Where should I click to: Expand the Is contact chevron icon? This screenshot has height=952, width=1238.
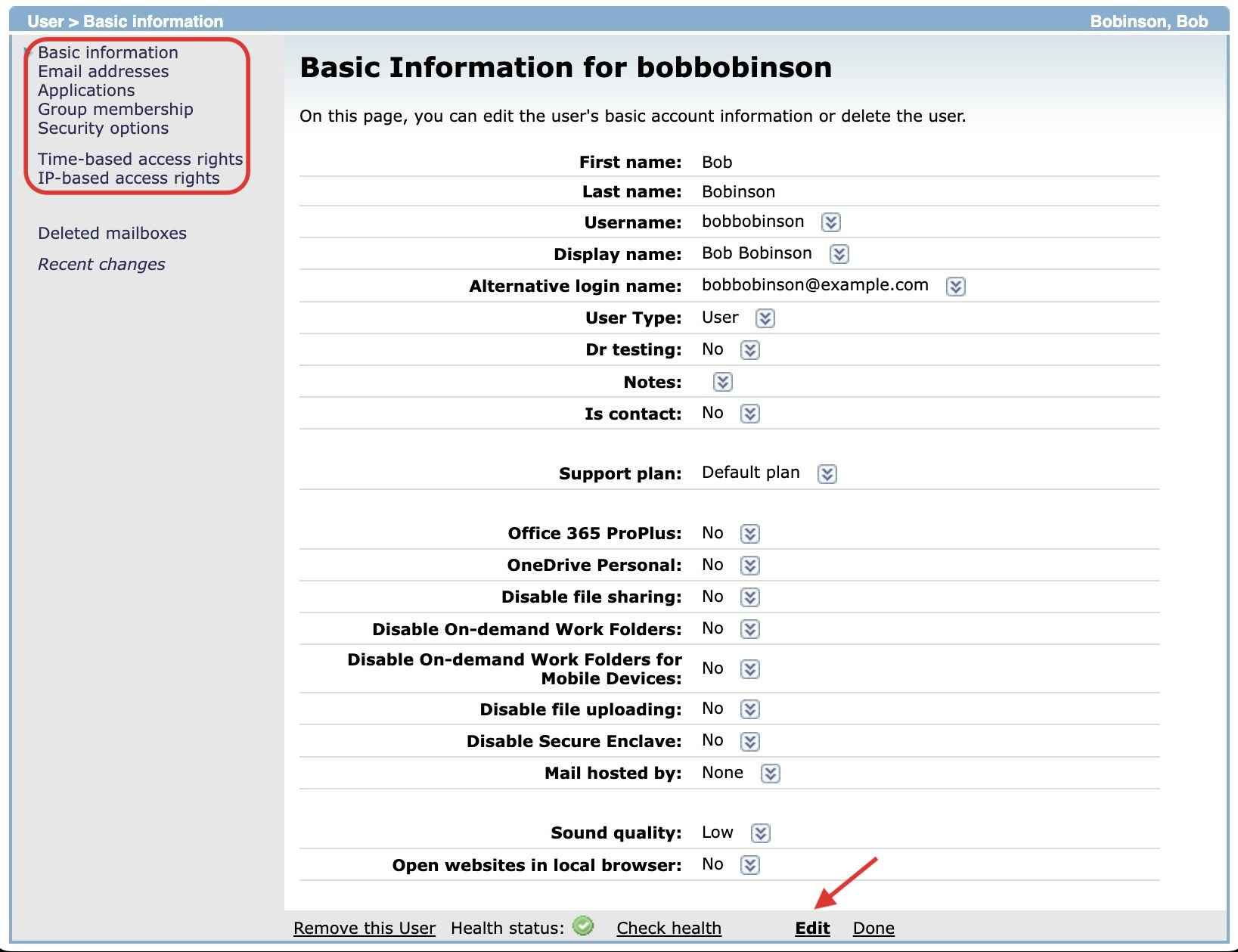[x=749, y=414]
